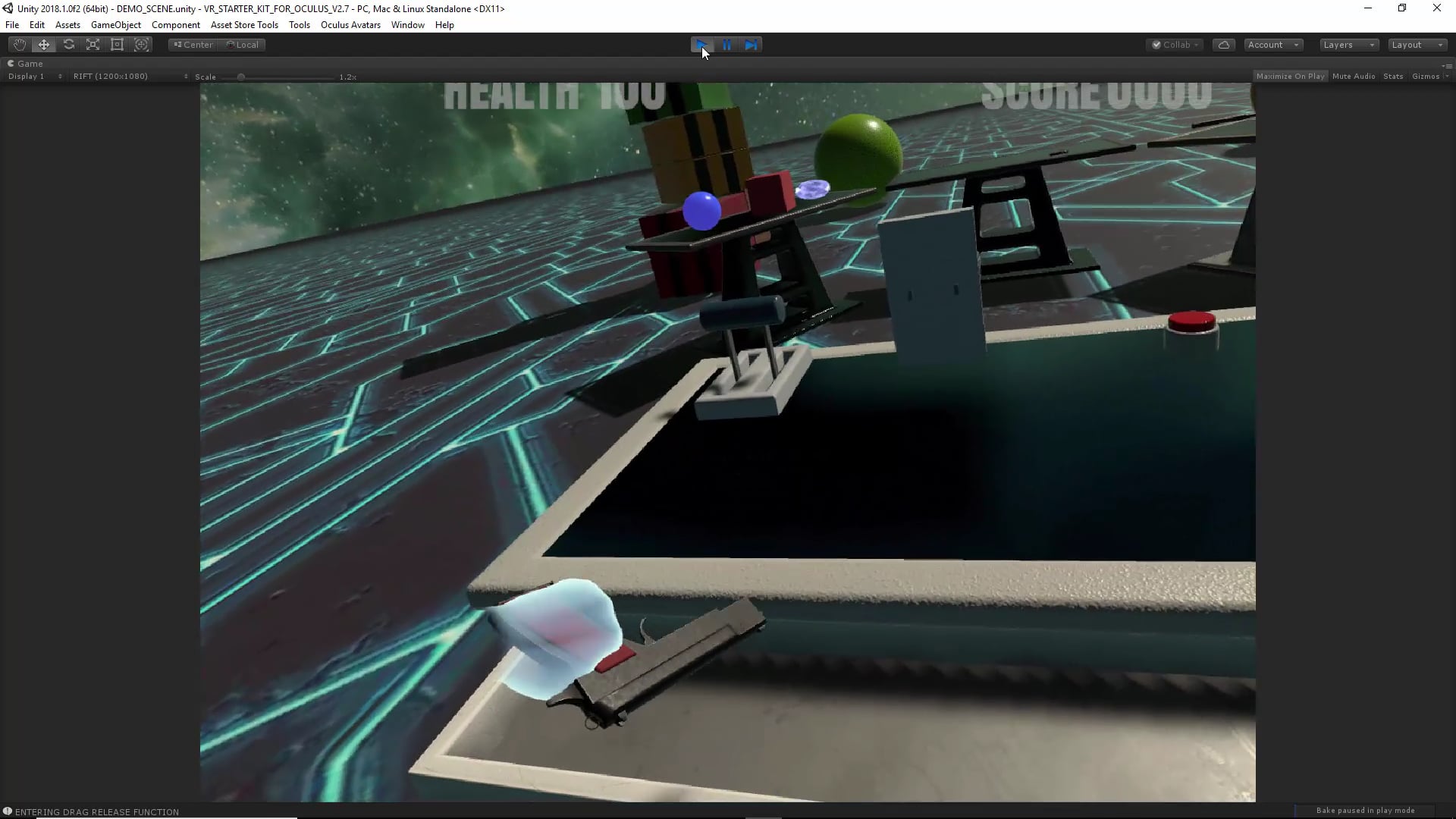Select the Scale tool
Image resolution: width=1456 pixels, height=819 pixels.
(x=93, y=44)
